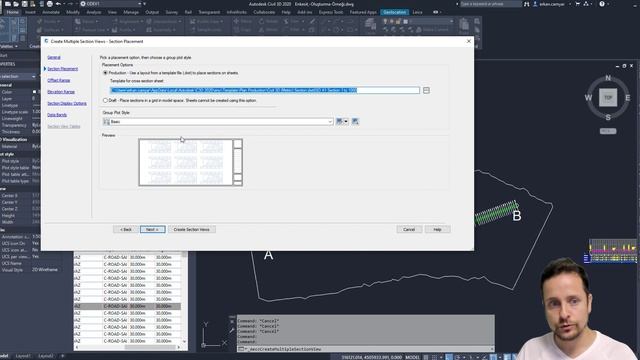Click the table vertical scrollbar down arrow
The image size is (640, 360).
pos(184,341)
